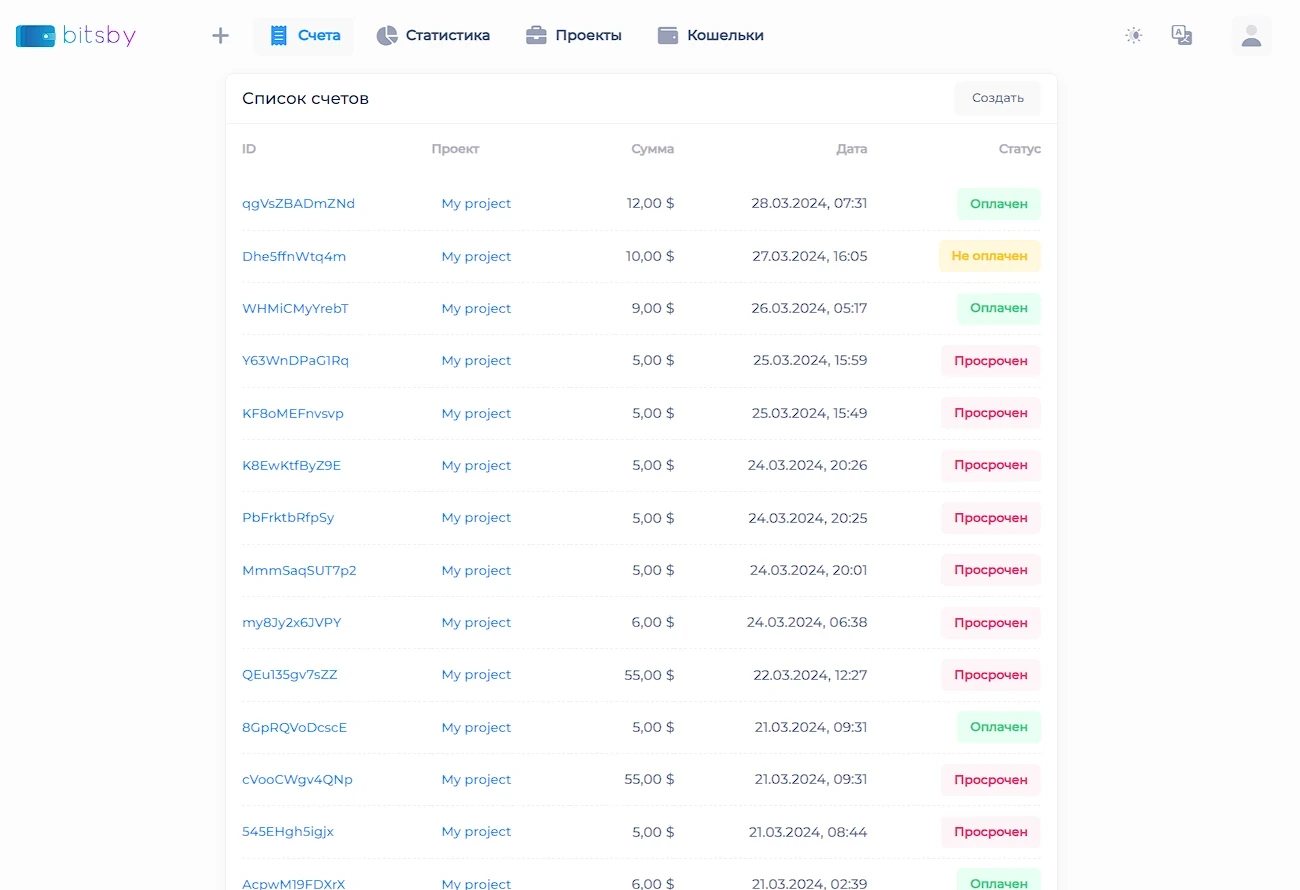Click My project in the Dhe5ffnWtq4m row
Image resolution: width=1300 pixels, height=890 pixels.
pos(476,256)
